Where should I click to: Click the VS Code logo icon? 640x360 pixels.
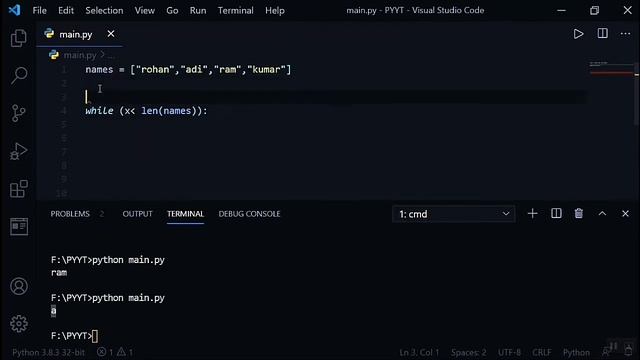tap(14, 10)
